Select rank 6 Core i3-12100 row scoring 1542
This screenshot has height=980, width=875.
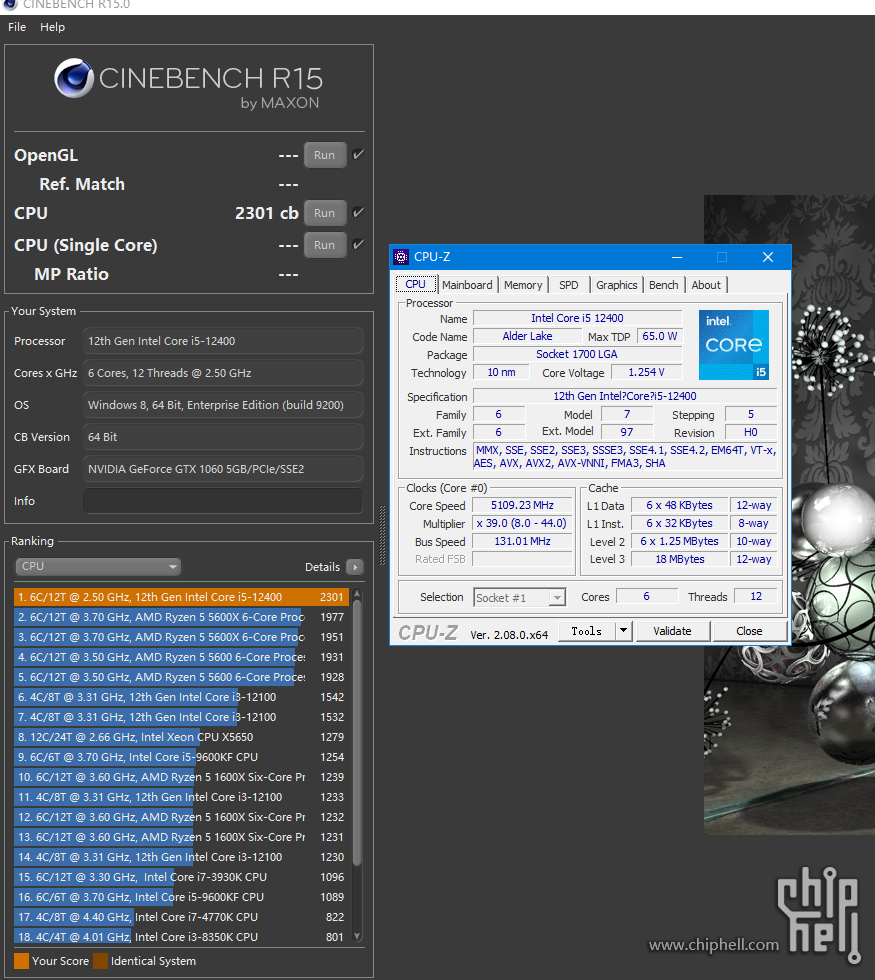pyautogui.click(x=181, y=697)
